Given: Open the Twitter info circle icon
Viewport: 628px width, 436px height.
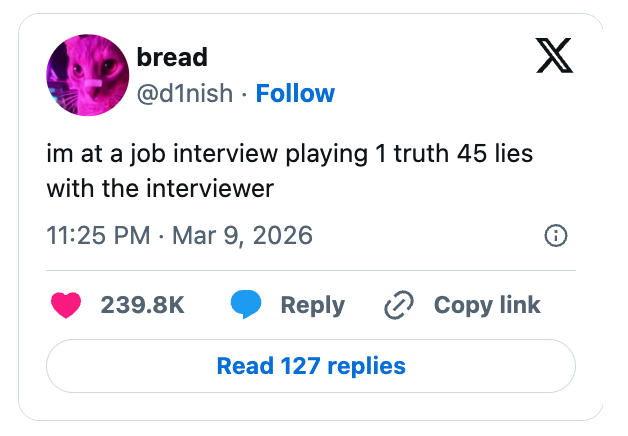Looking at the screenshot, I should (555, 236).
